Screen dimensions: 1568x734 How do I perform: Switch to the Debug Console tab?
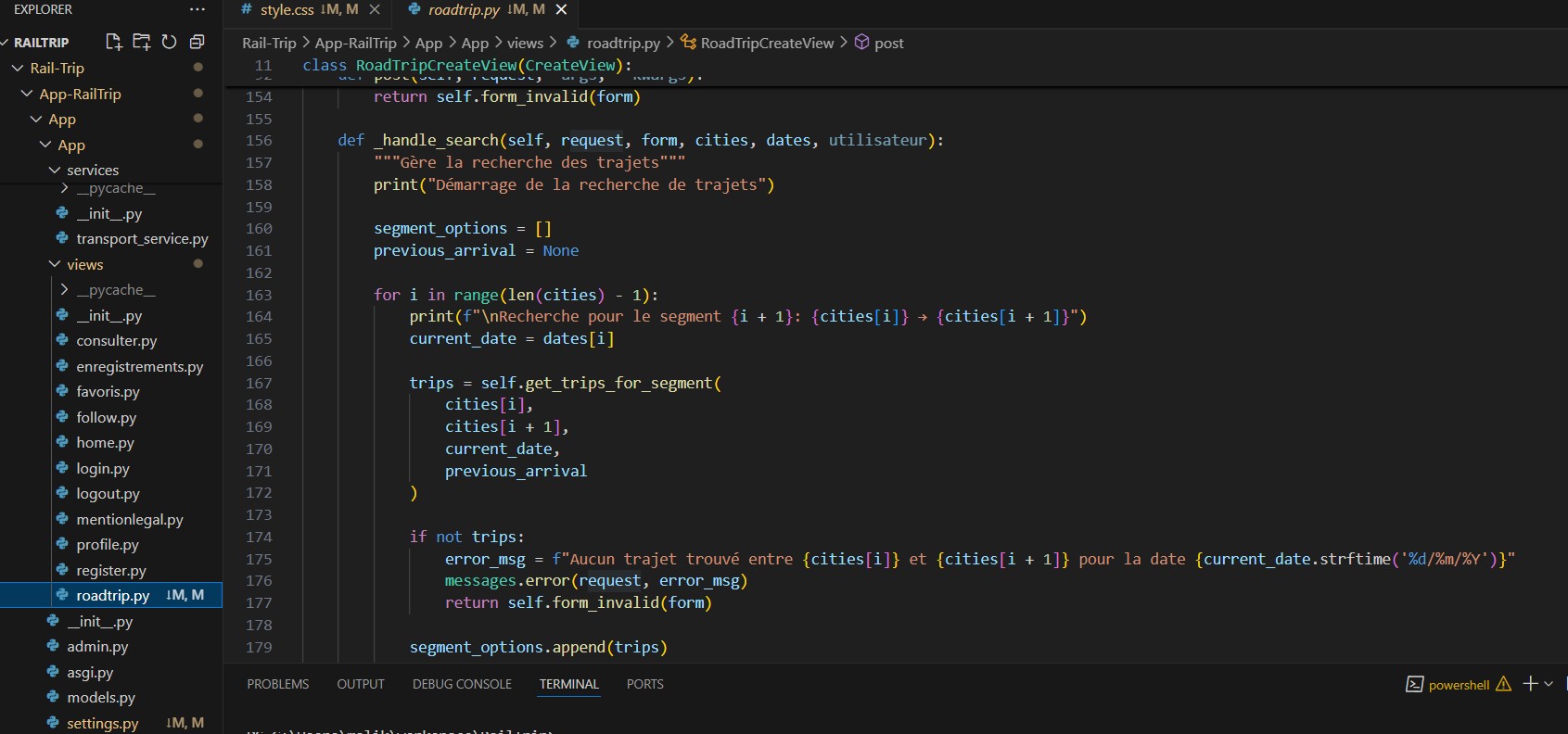tap(462, 684)
